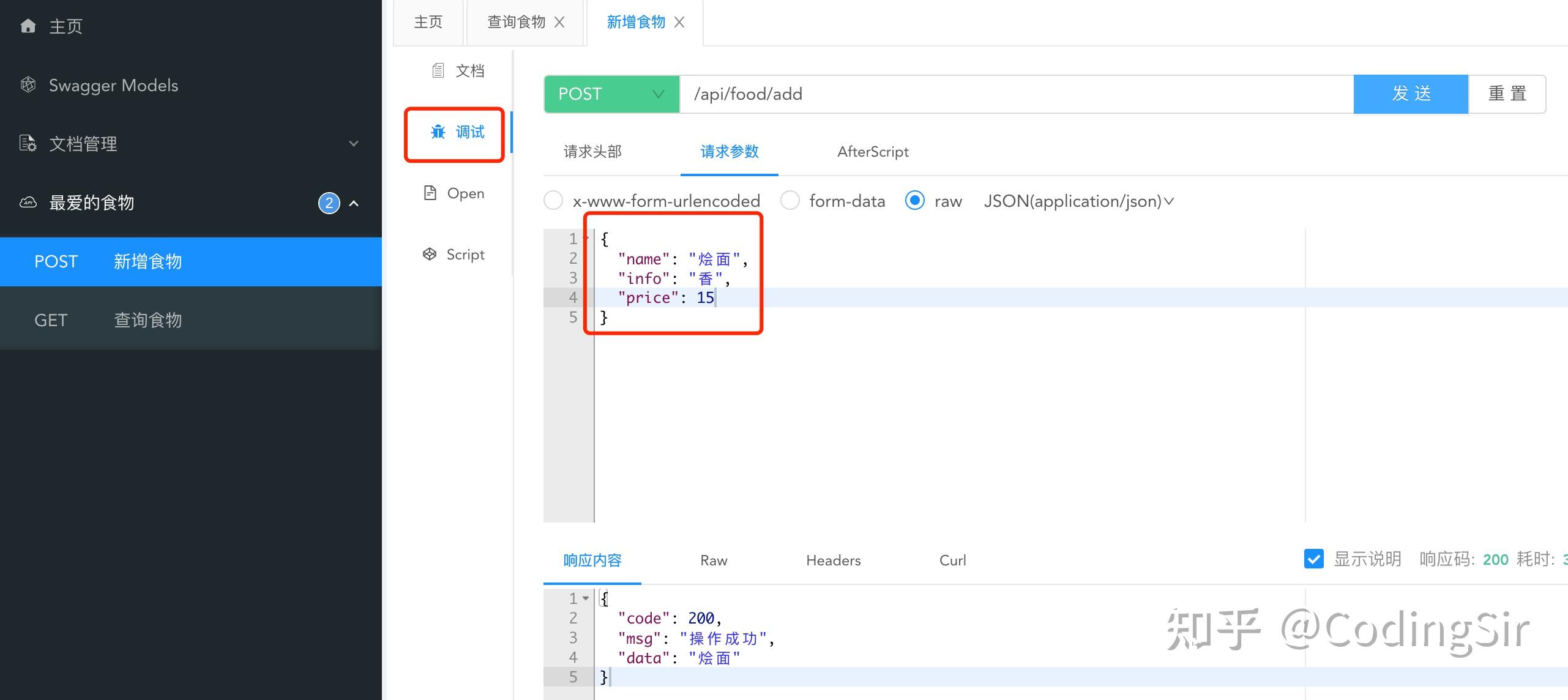Select the form-data radio button

[790, 200]
